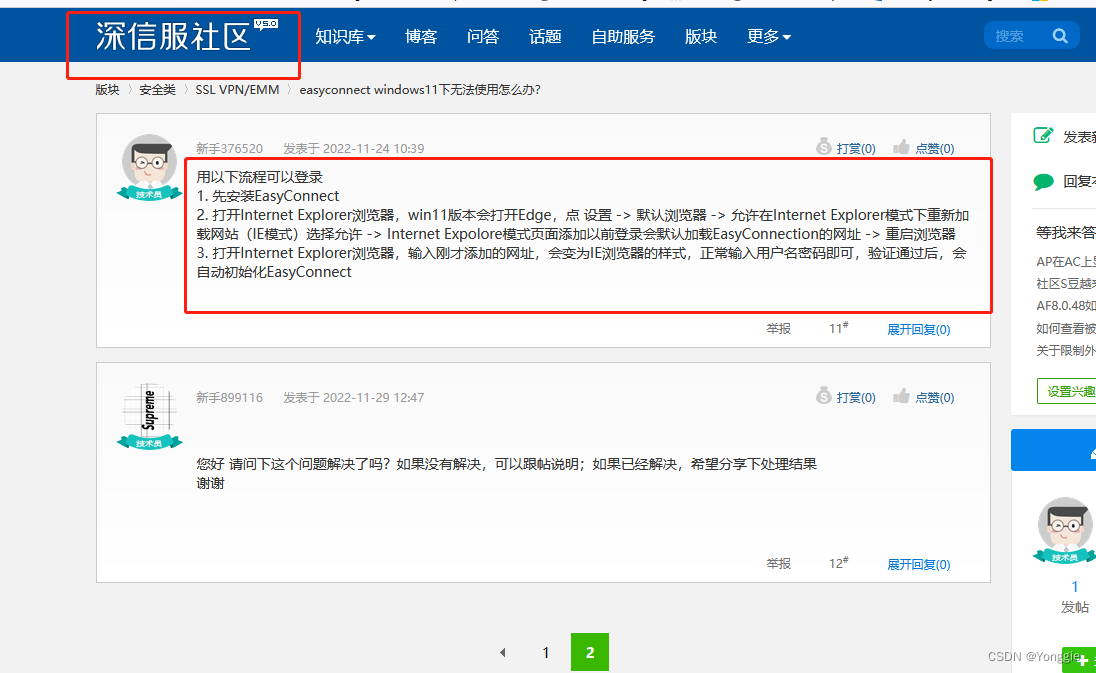The height and width of the screenshot is (673, 1096).
Task: Click the 12# floor number link
Action: pyautogui.click(x=839, y=563)
